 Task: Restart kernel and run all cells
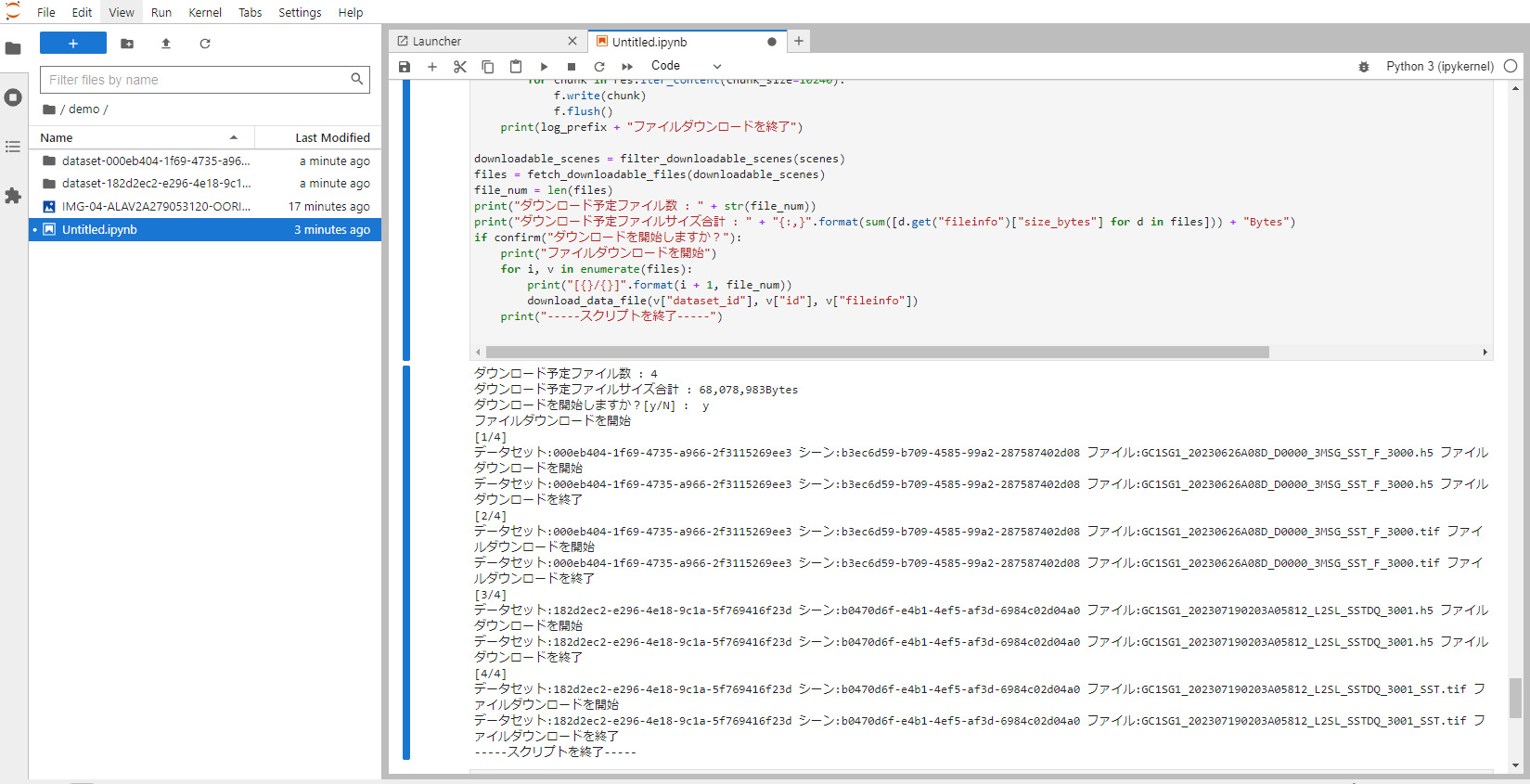[627, 67]
